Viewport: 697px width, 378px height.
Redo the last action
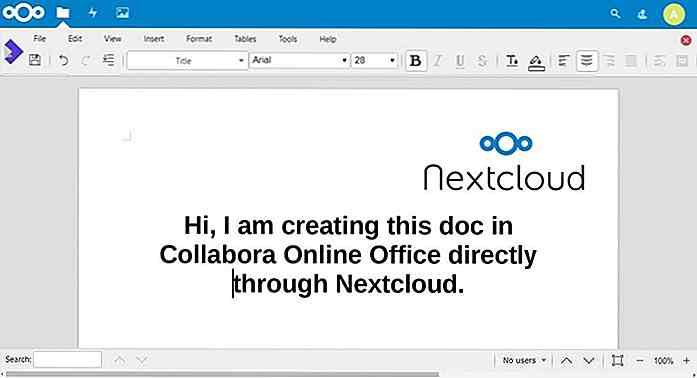pyautogui.click(x=85, y=60)
